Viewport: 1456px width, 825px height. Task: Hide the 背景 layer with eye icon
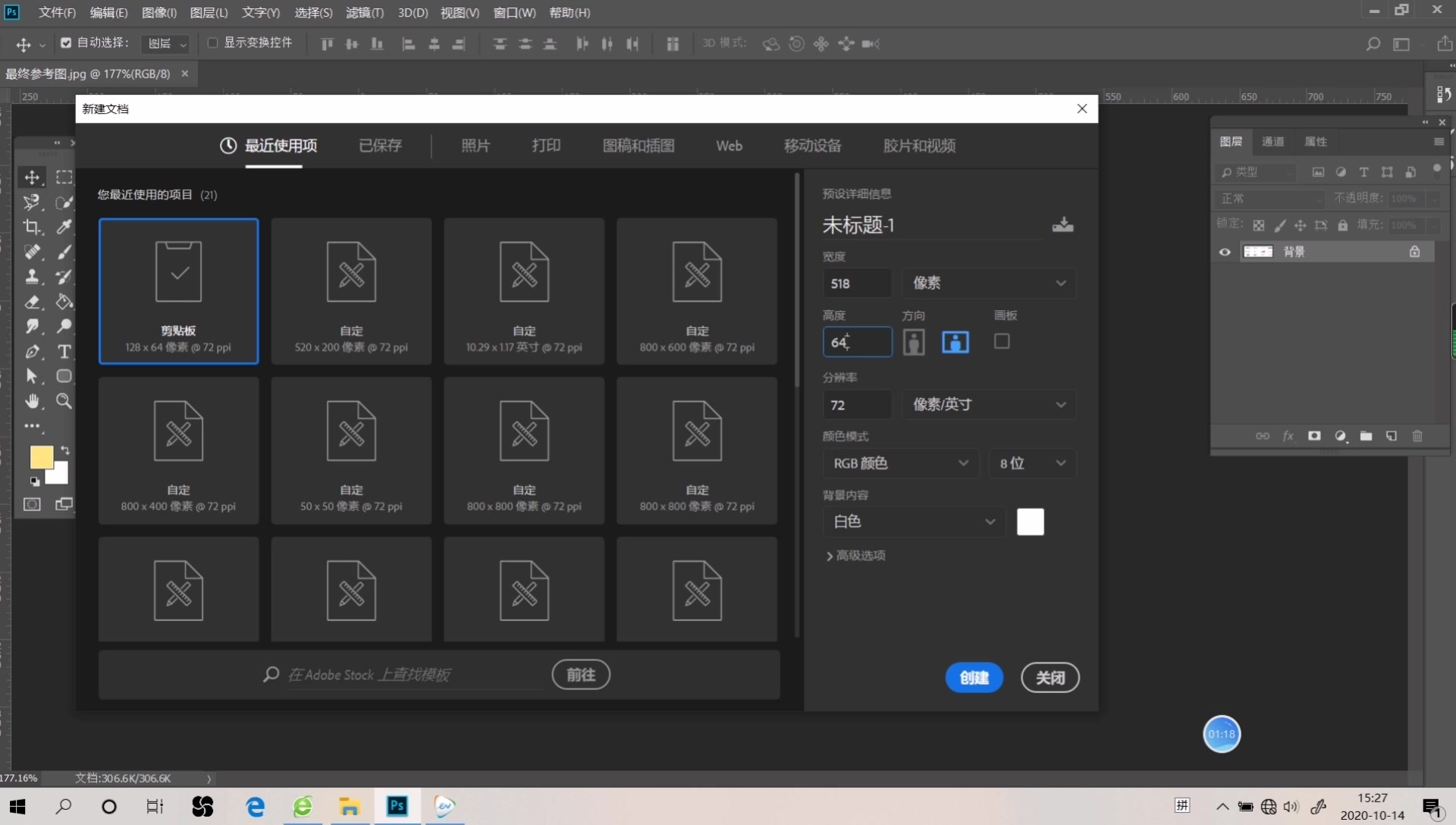[1225, 252]
